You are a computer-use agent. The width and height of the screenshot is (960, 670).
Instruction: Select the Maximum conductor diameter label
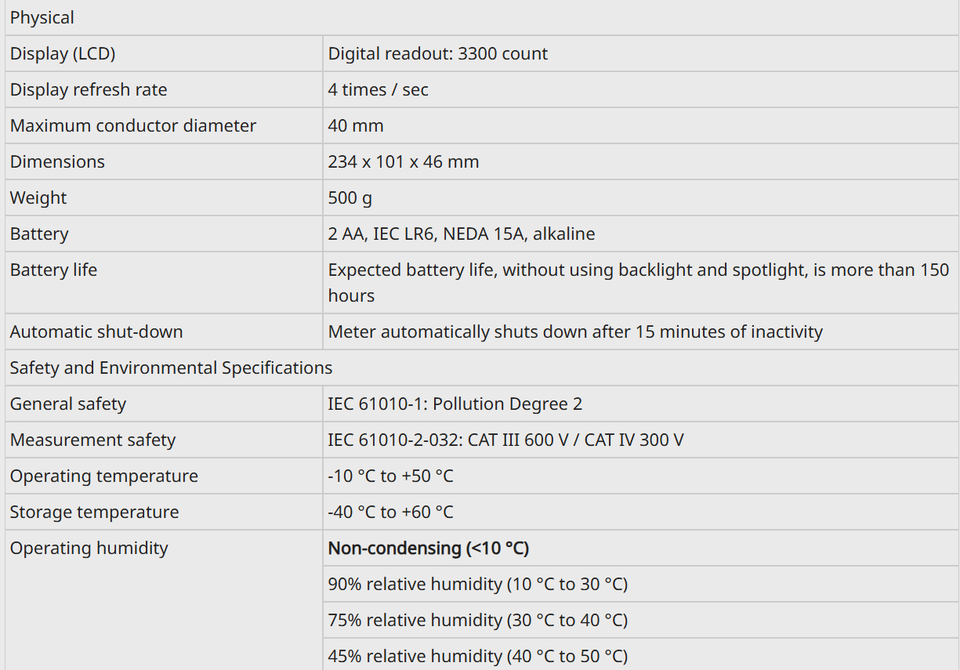(133, 126)
